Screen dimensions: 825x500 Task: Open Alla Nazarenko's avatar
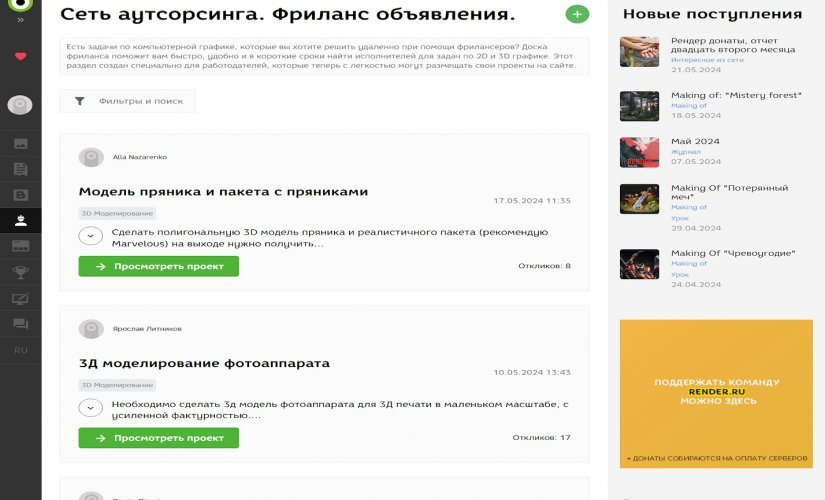click(x=91, y=157)
